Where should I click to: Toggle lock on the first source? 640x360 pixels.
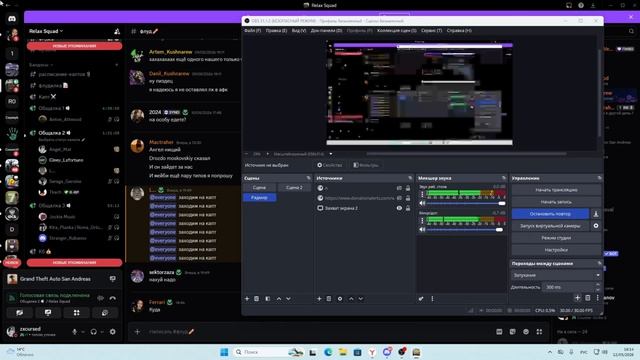coord(408,188)
